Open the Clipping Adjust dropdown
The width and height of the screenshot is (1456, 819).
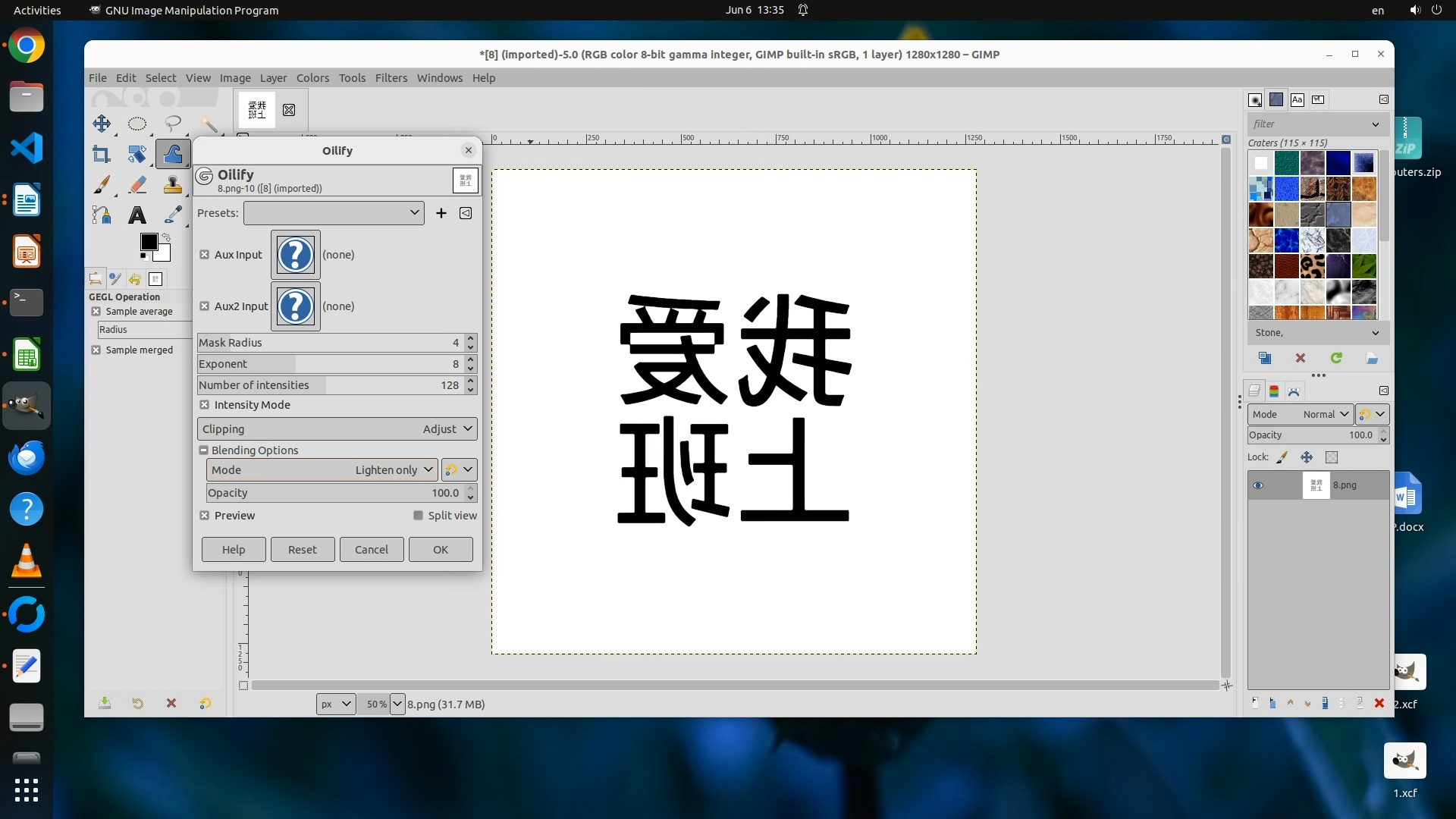[x=337, y=429]
